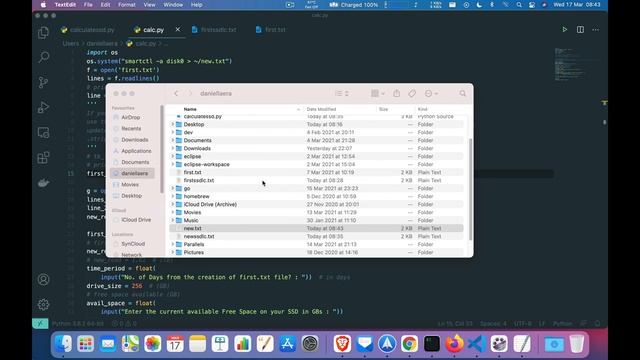Image resolution: width=640 pixels, height=360 pixels.
Task: Open Spotlight search in menu bar
Action: 519,5
